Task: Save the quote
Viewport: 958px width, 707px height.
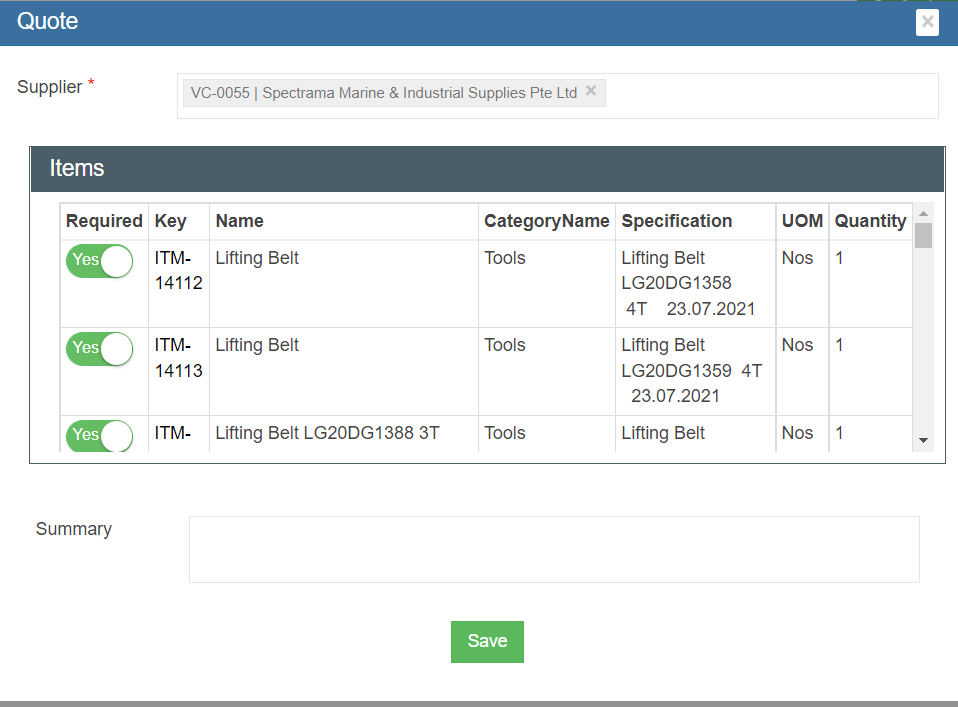Action: click(487, 641)
